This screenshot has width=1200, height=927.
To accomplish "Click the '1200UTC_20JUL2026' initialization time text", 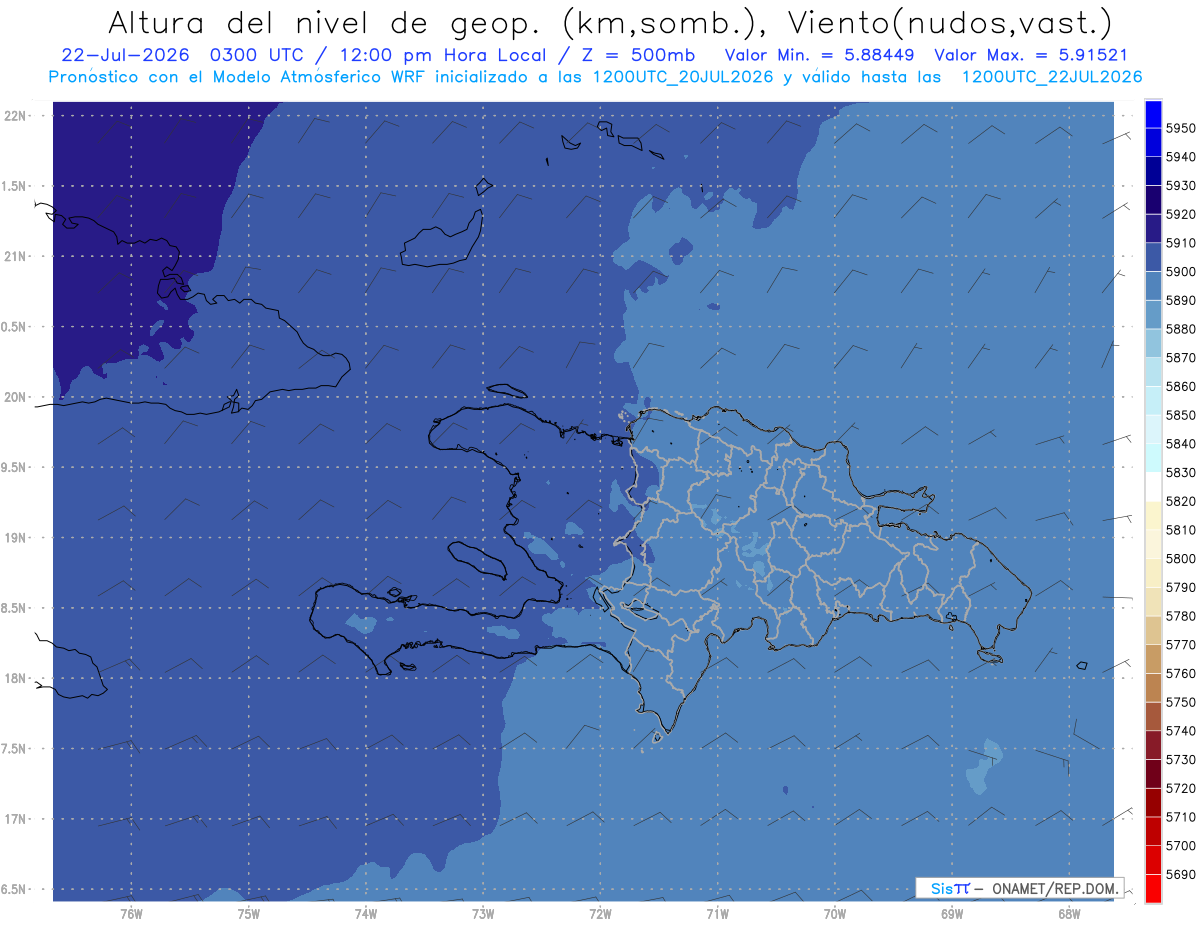I will coord(683,77).
